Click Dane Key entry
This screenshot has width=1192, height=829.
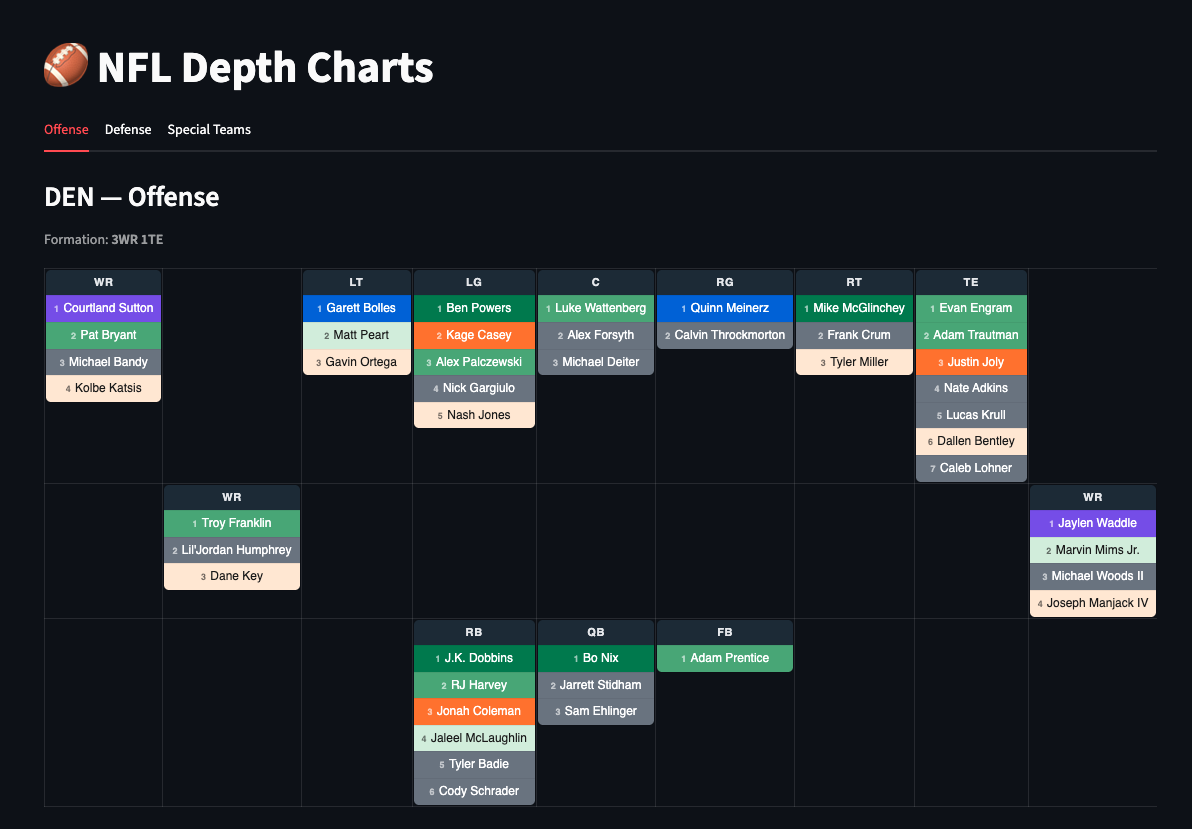(232, 576)
